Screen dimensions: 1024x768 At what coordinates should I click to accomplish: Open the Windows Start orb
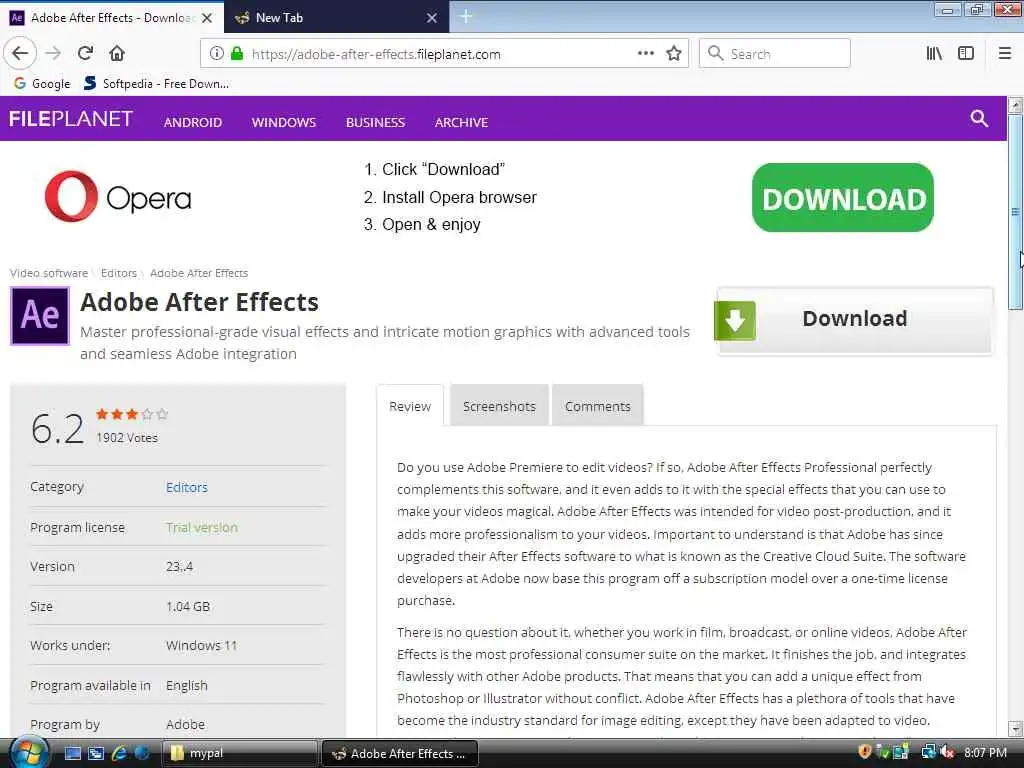(27, 753)
